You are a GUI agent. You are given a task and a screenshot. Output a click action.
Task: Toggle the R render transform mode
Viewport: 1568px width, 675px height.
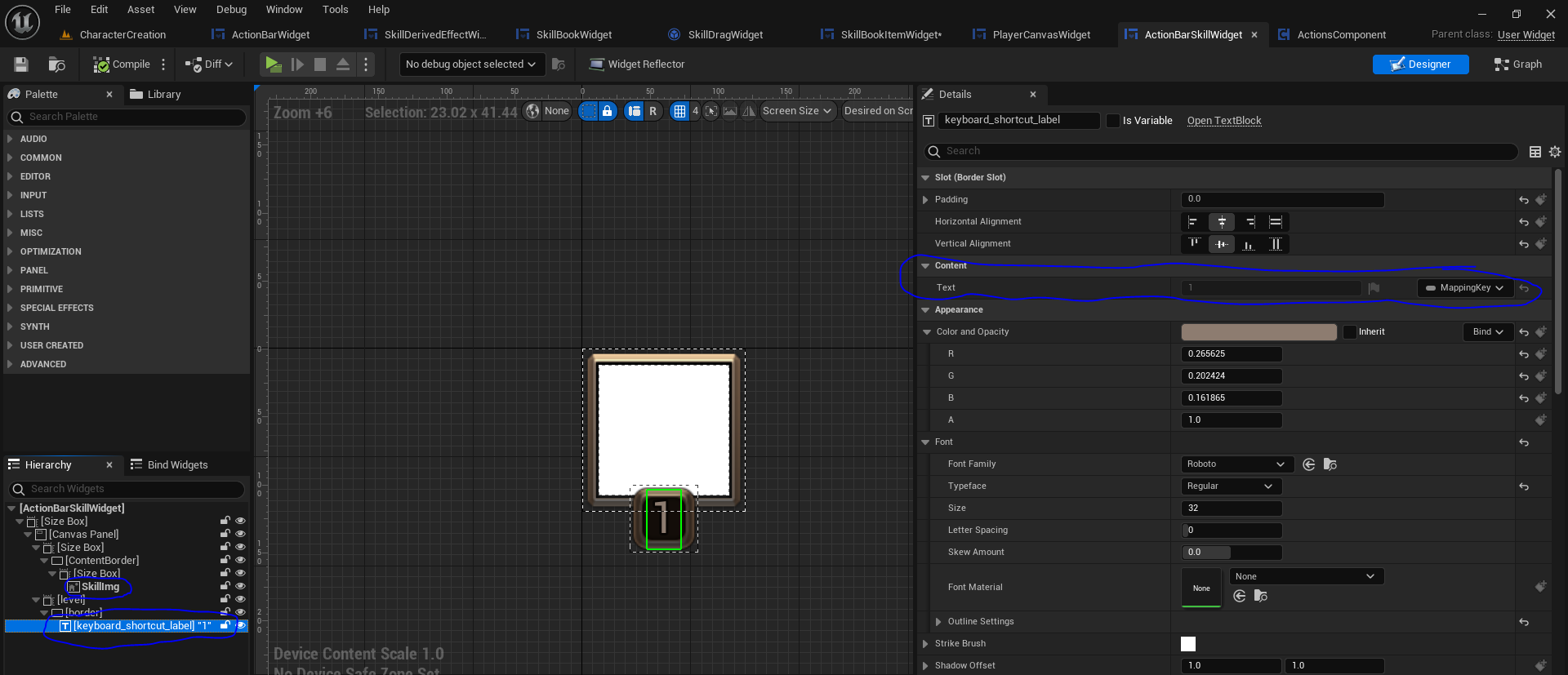pyautogui.click(x=653, y=112)
